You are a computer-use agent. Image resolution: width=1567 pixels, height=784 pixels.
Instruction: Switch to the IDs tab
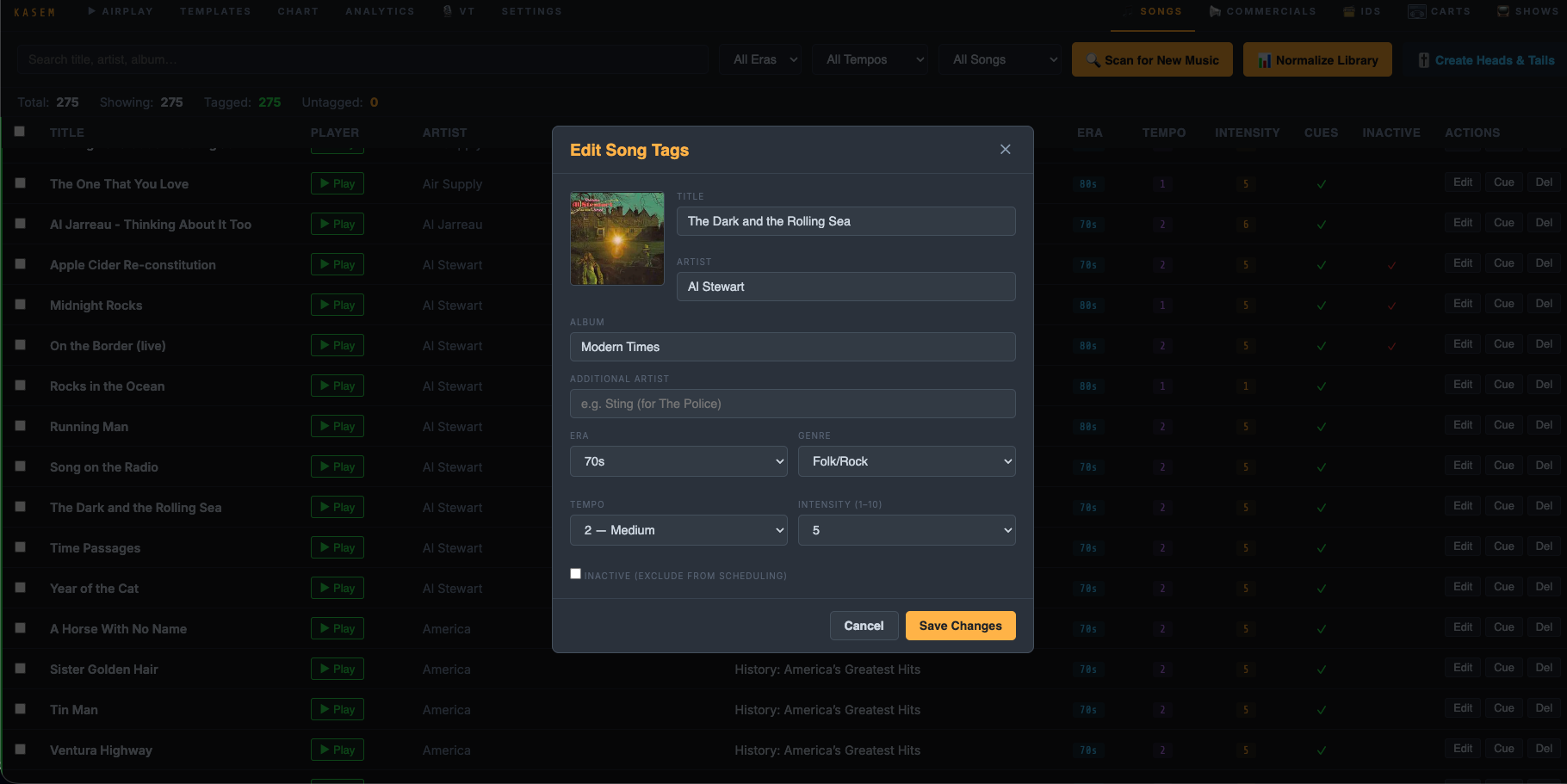[x=1362, y=11]
